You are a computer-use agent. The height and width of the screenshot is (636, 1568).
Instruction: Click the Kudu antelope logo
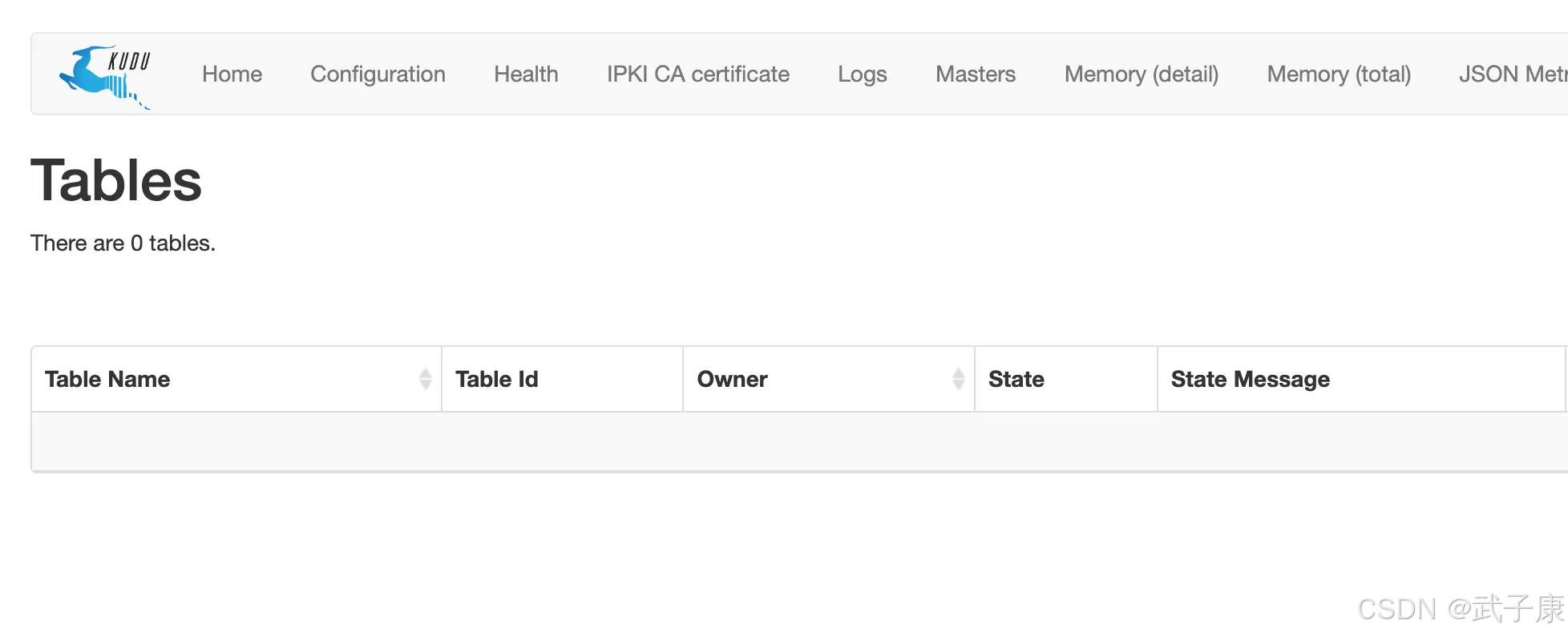tap(105, 76)
